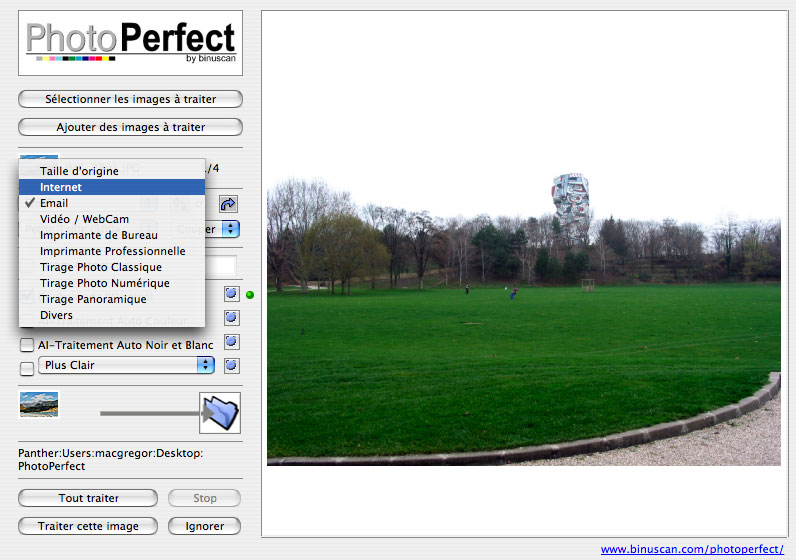Open settings icon beside the green light

(231, 293)
